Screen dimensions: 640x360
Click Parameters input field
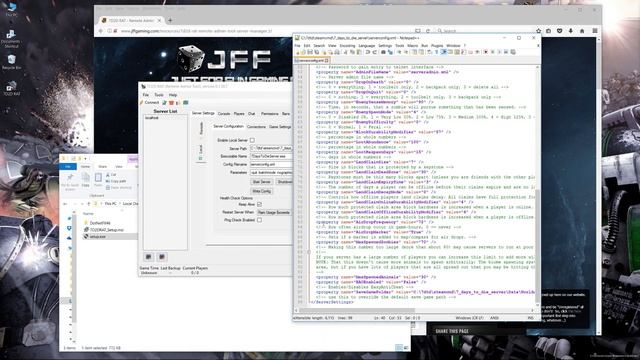271,172
